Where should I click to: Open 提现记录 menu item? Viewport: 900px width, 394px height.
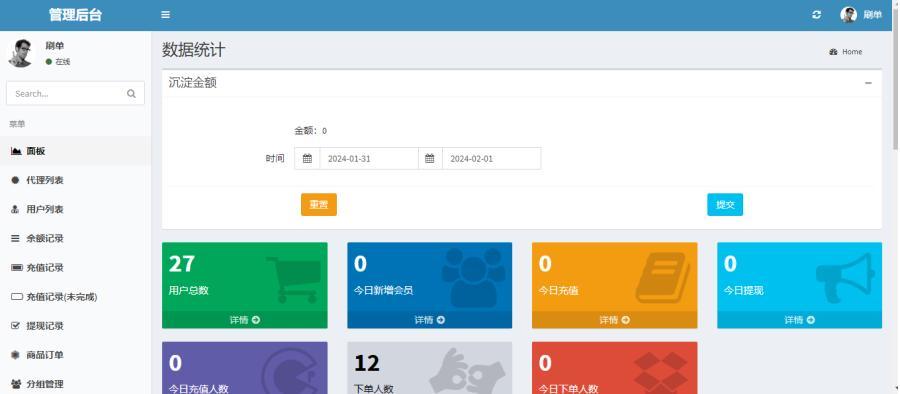point(75,326)
